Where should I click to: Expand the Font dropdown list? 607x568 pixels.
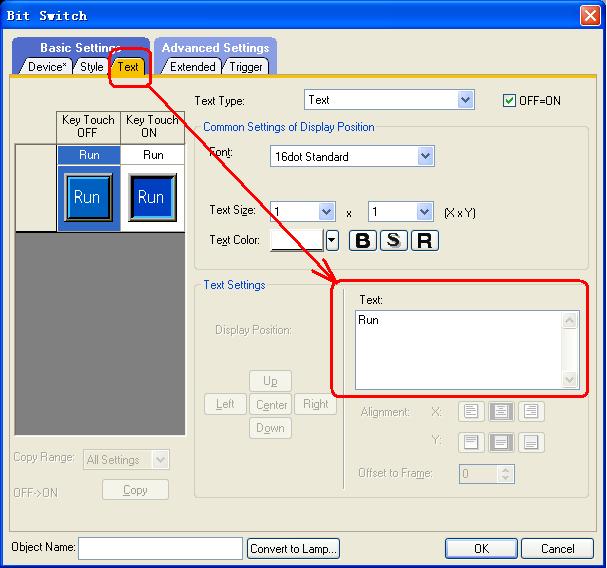pos(425,156)
